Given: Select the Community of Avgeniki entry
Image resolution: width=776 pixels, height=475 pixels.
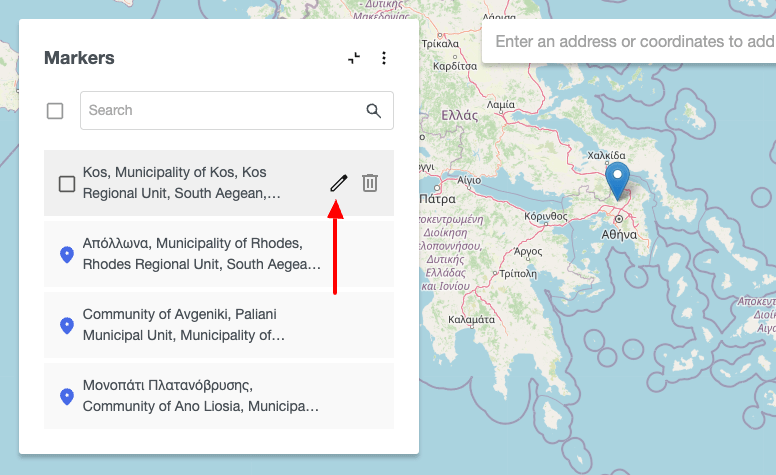Looking at the screenshot, I should [x=200, y=325].
